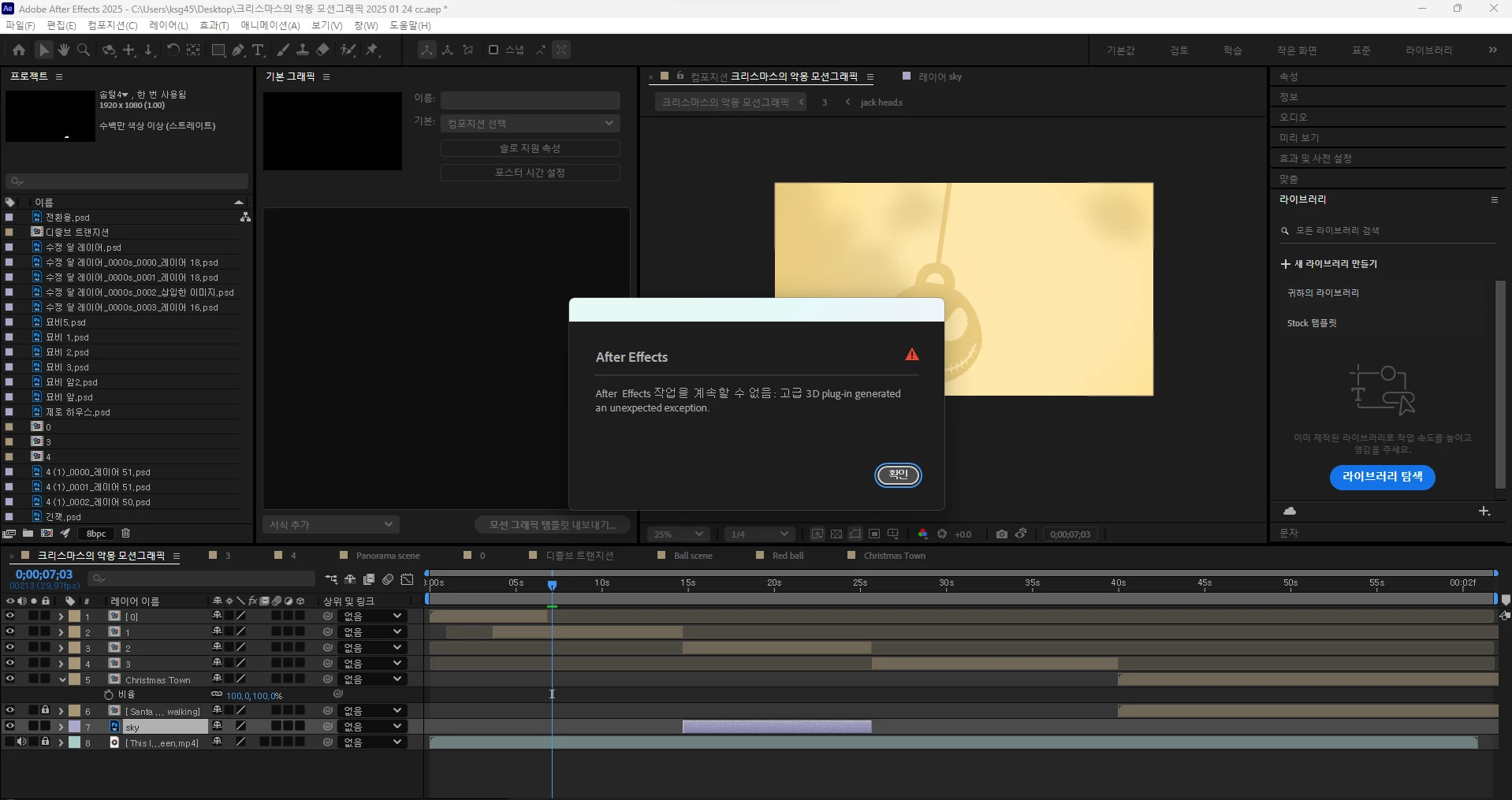Open the 효과(T) menu
The image size is (1512, 800).
pos(214,25)
